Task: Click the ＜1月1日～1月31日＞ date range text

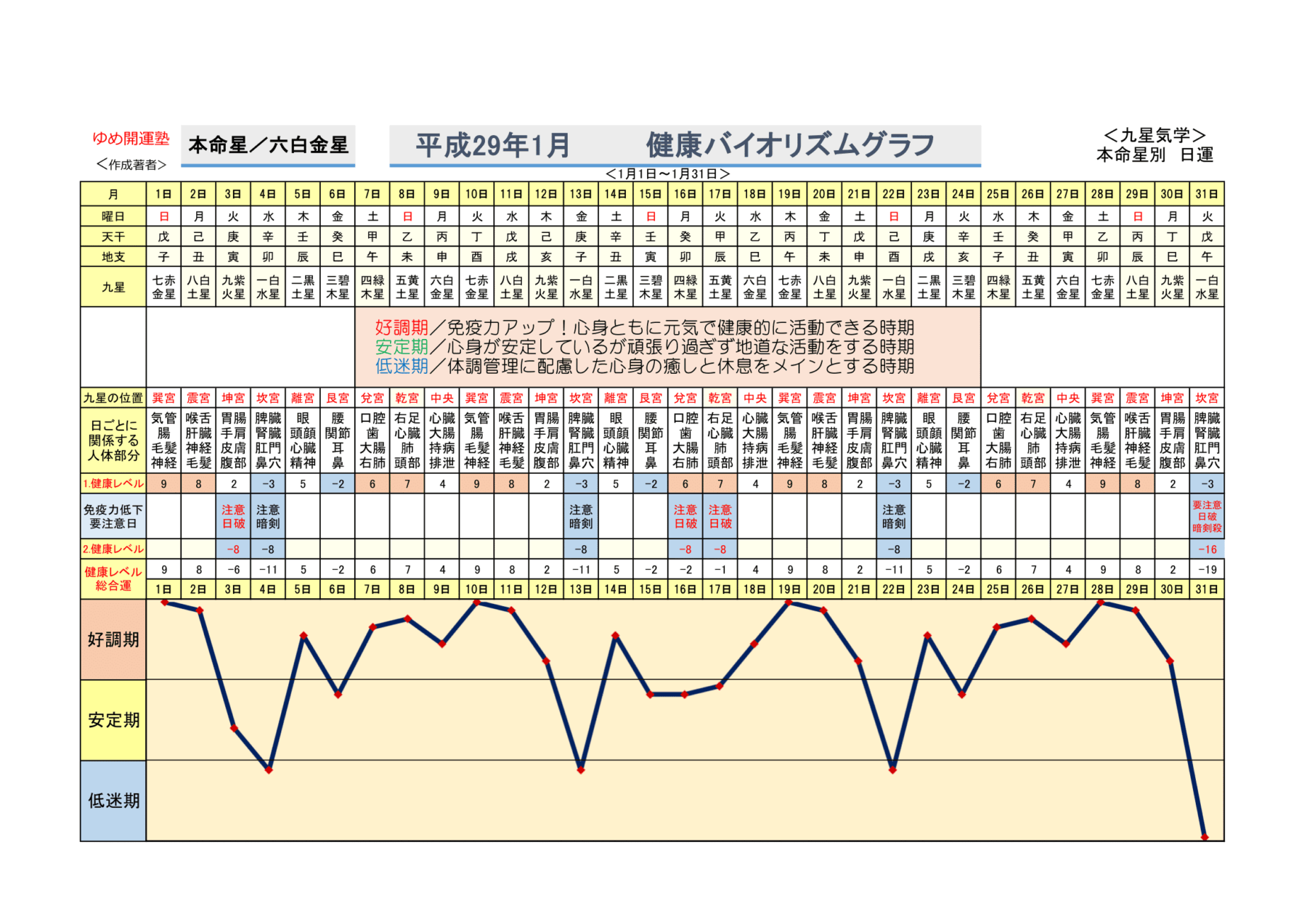Action: pos(667,174)
